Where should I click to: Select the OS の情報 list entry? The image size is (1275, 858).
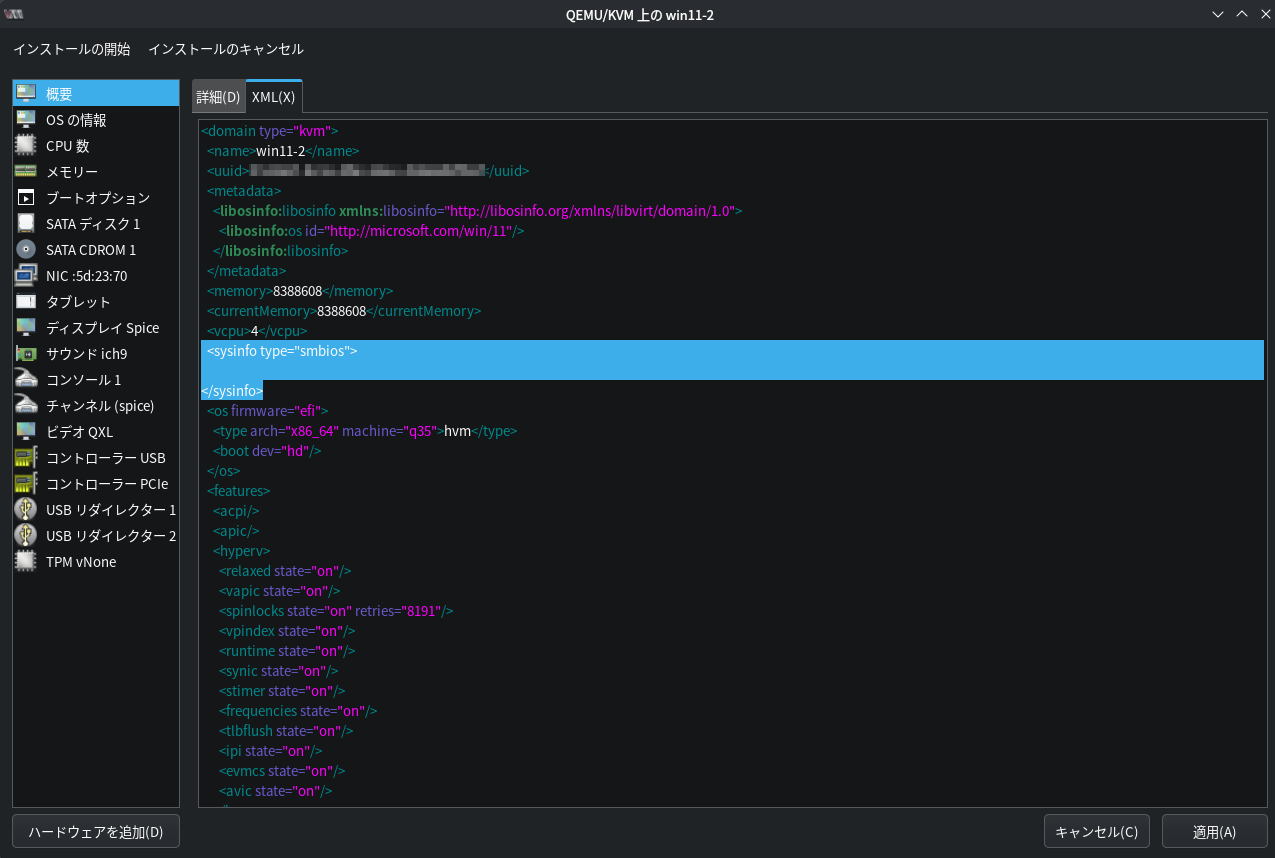point(96,120)
